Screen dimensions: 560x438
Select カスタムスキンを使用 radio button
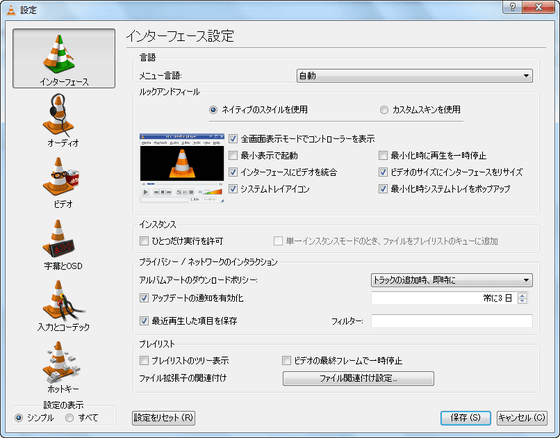point(384,110)
